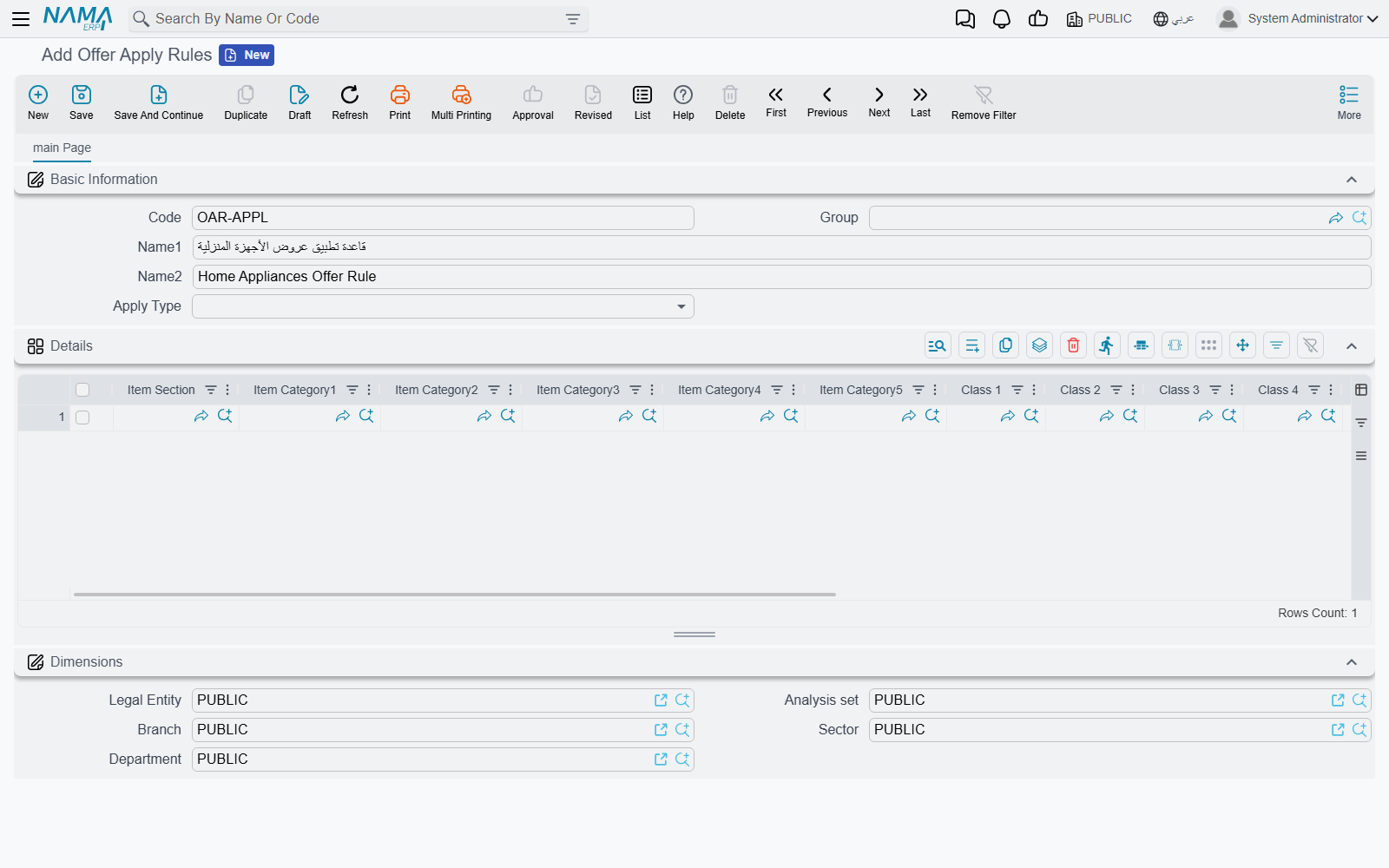The height and width of the screenshot is (868, 1389).
Task: Click Remove Filter in toolbar
Action: coord(984,102)
